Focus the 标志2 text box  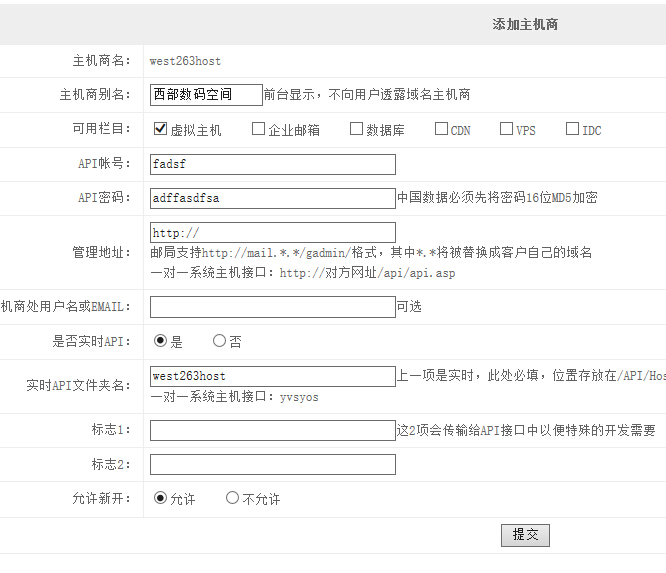tap(272, 464)
